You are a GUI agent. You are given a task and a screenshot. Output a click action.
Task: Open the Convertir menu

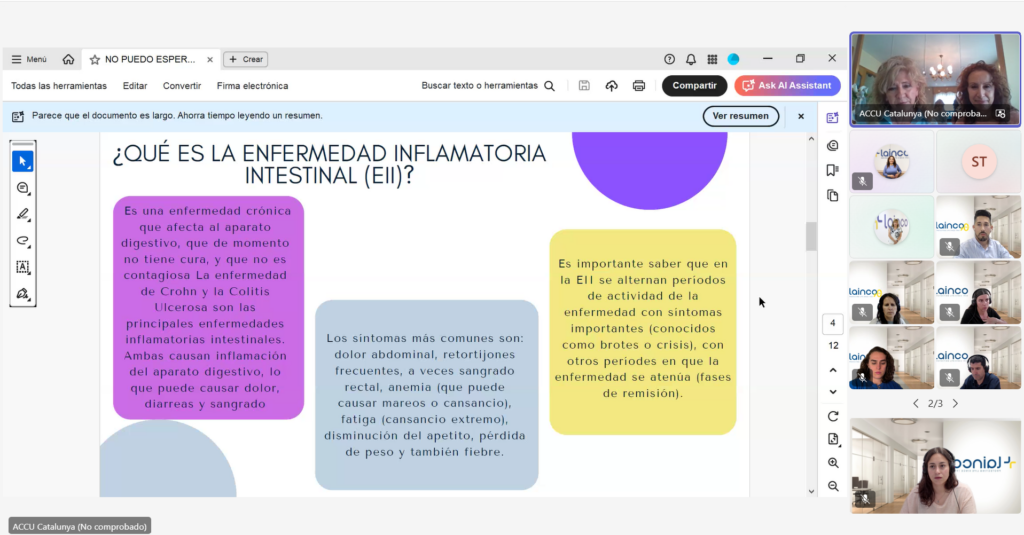182,86
